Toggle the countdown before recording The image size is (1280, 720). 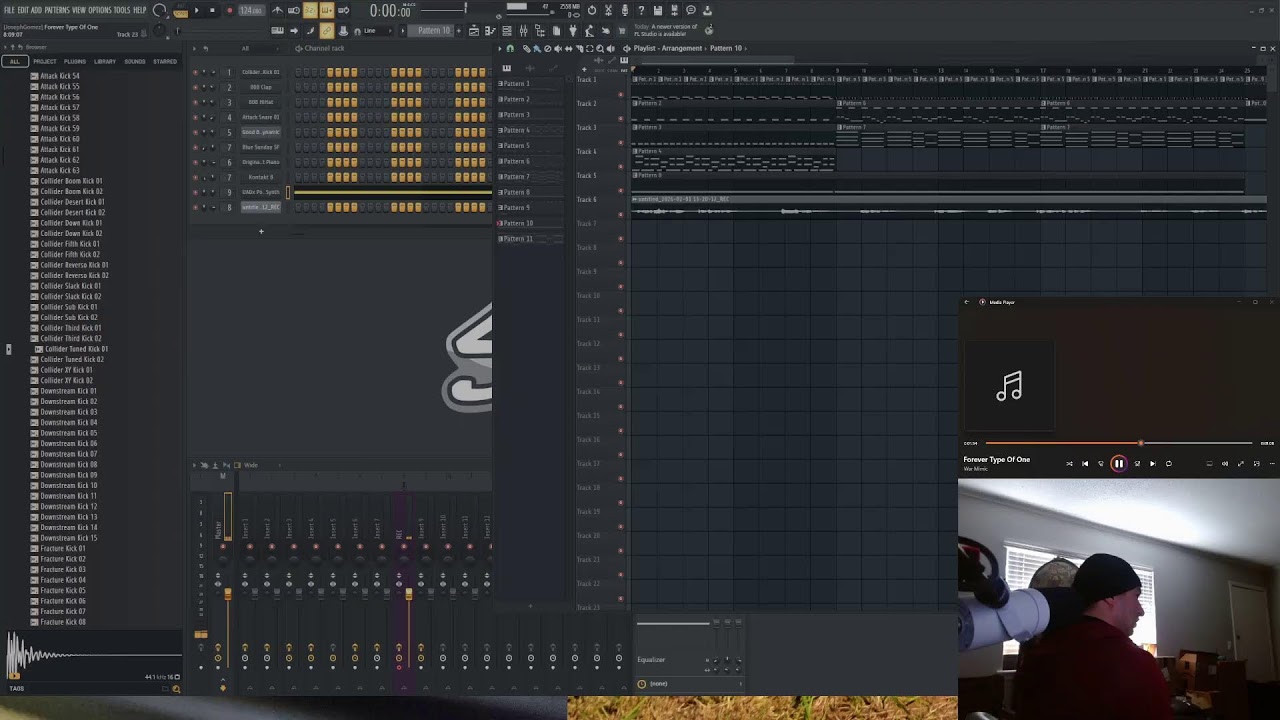310,10
